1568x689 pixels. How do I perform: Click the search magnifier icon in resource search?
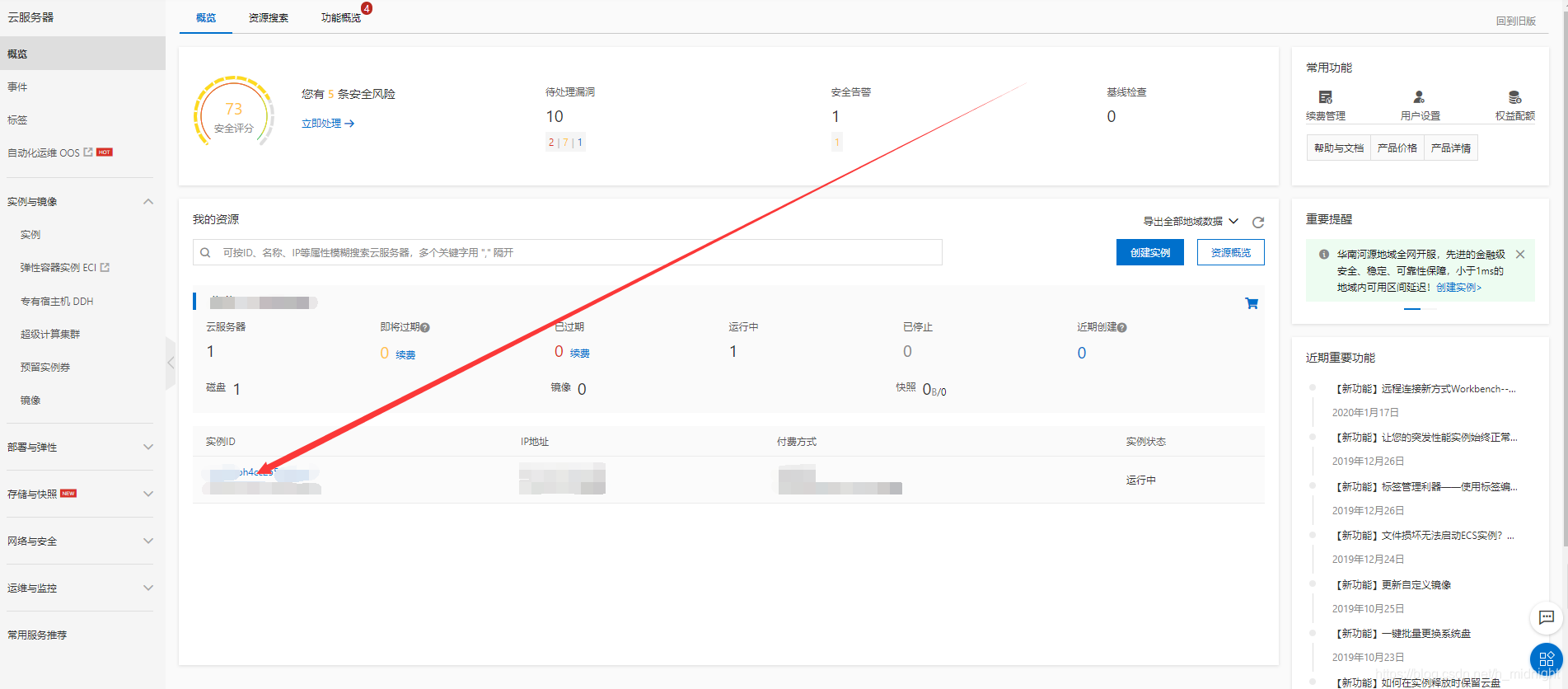point(205,253)
